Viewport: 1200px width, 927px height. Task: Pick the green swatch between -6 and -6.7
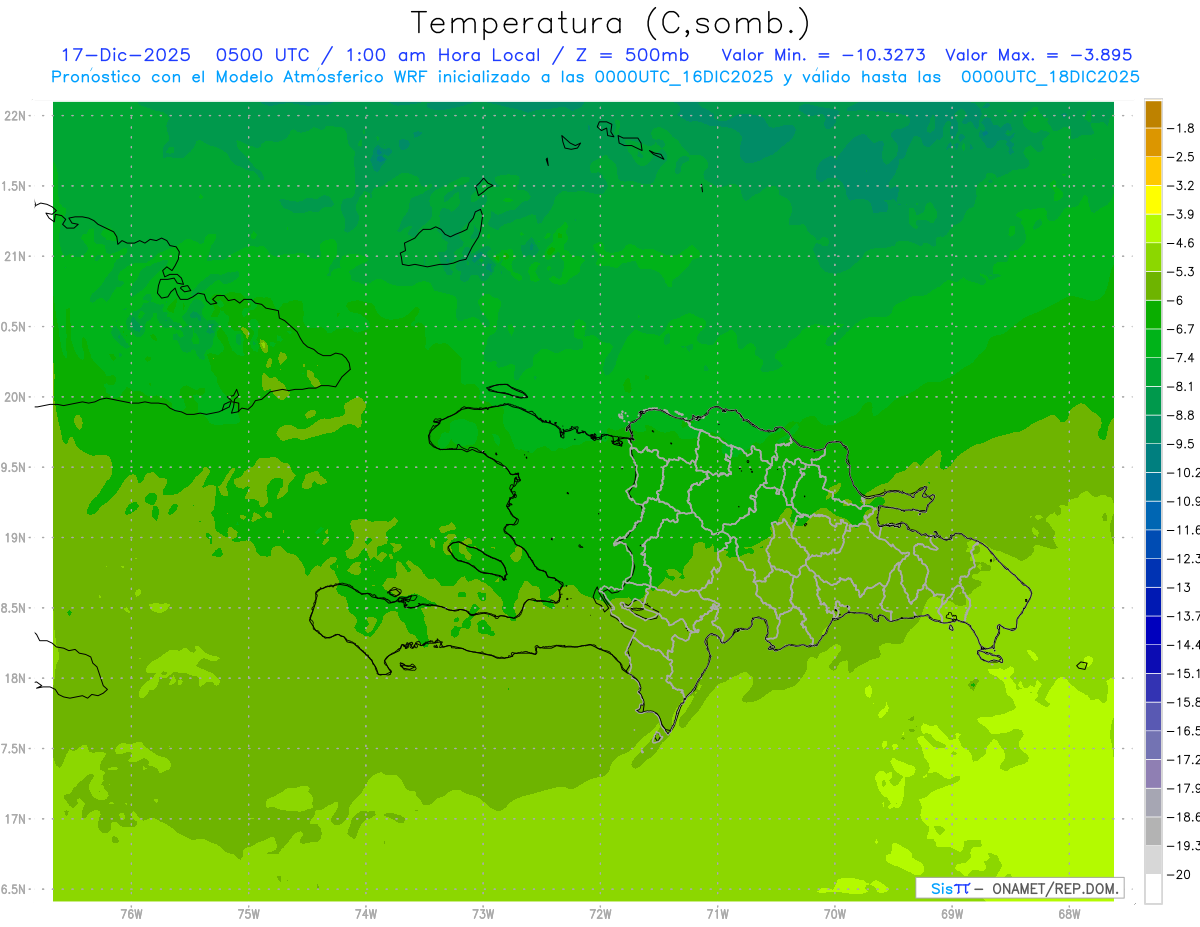pos(1153,315)
